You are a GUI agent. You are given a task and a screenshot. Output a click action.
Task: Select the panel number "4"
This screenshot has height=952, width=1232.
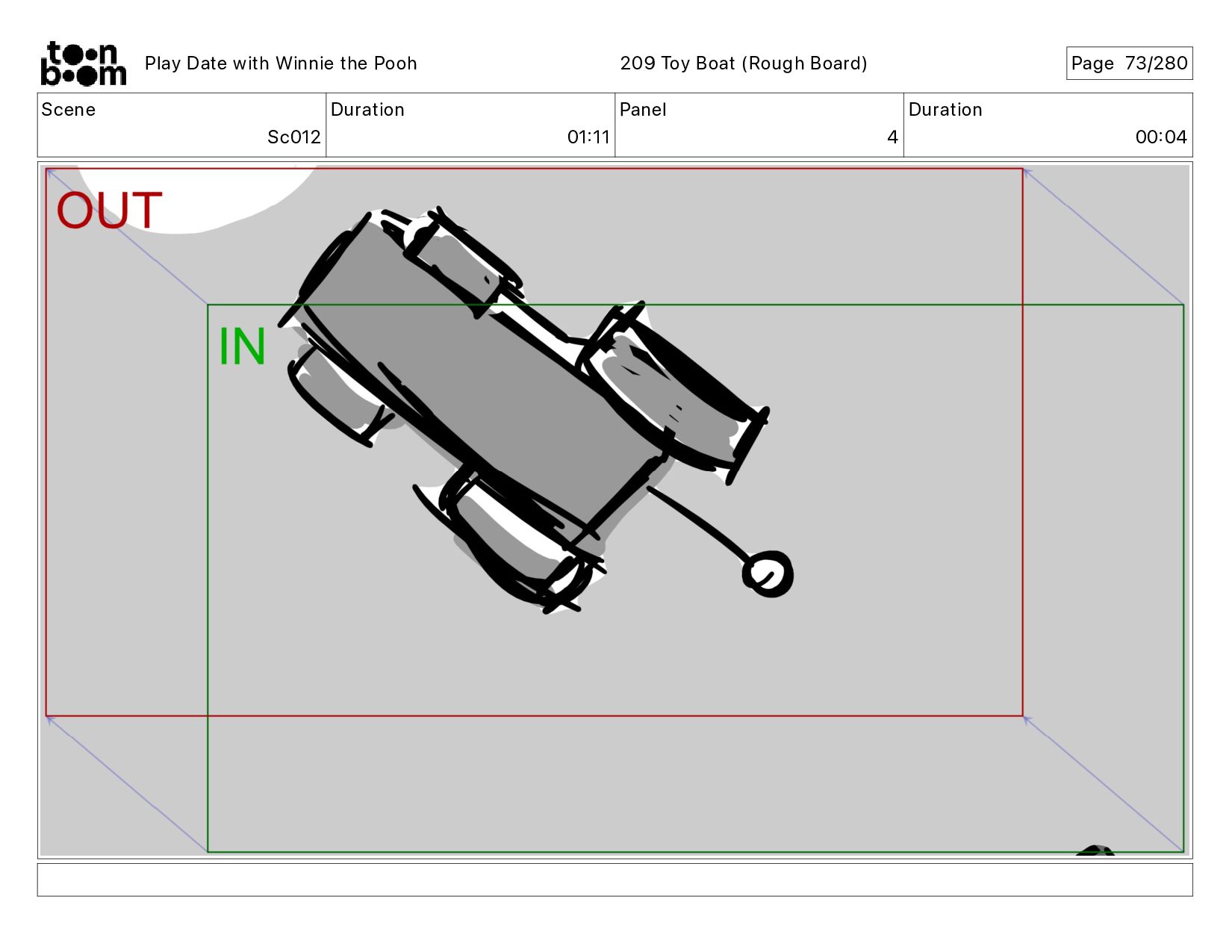tap(892, 137)
